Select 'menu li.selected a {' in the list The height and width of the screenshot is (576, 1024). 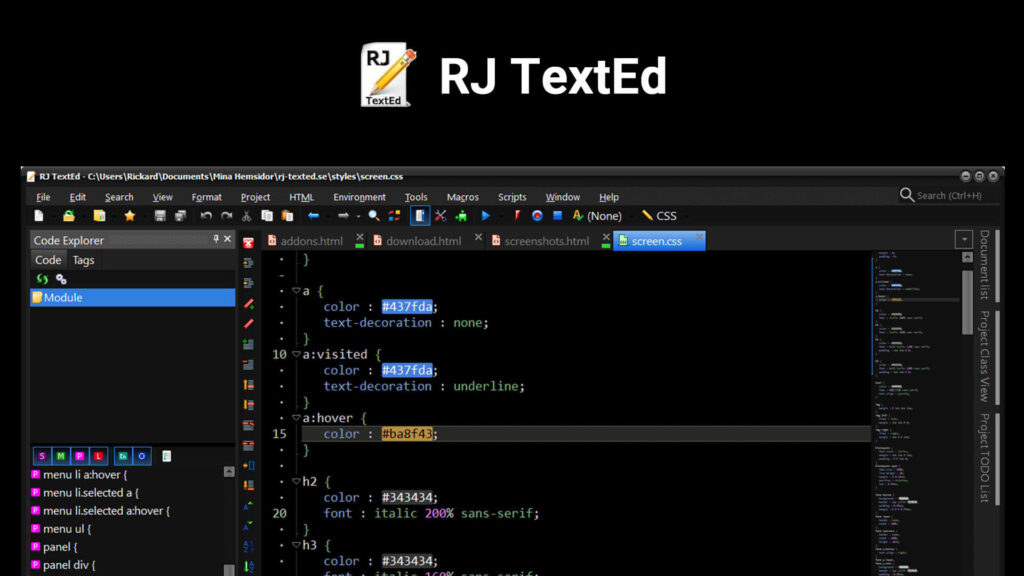click(91, 492)
